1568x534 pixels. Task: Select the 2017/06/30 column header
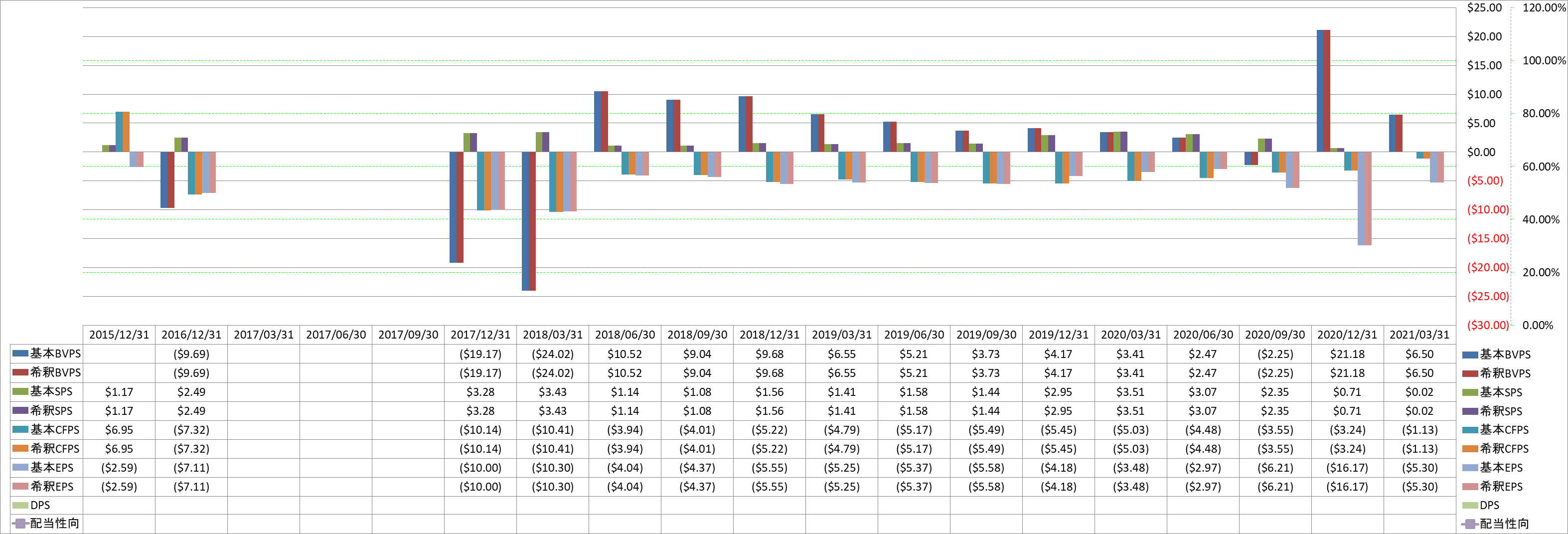[x=336, y=335]
